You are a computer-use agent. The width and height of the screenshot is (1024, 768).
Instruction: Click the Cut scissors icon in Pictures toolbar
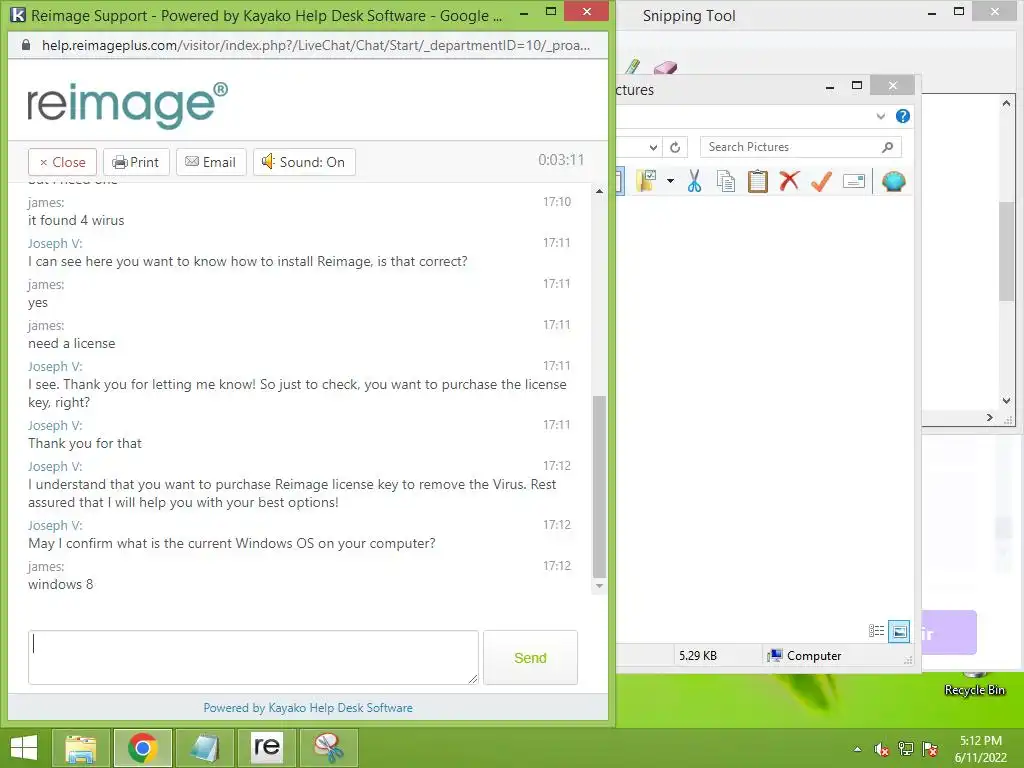694,181
